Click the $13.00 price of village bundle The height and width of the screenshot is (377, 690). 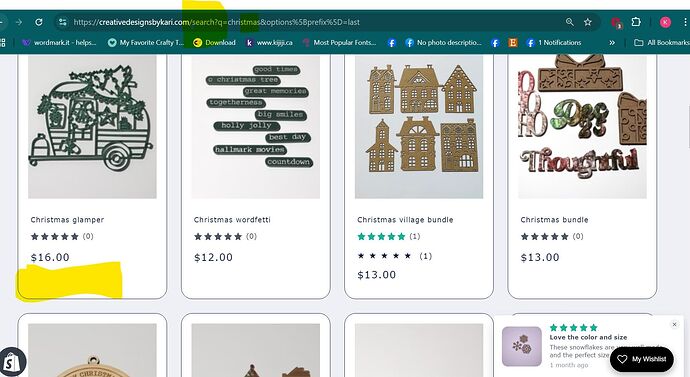point(377,275)
